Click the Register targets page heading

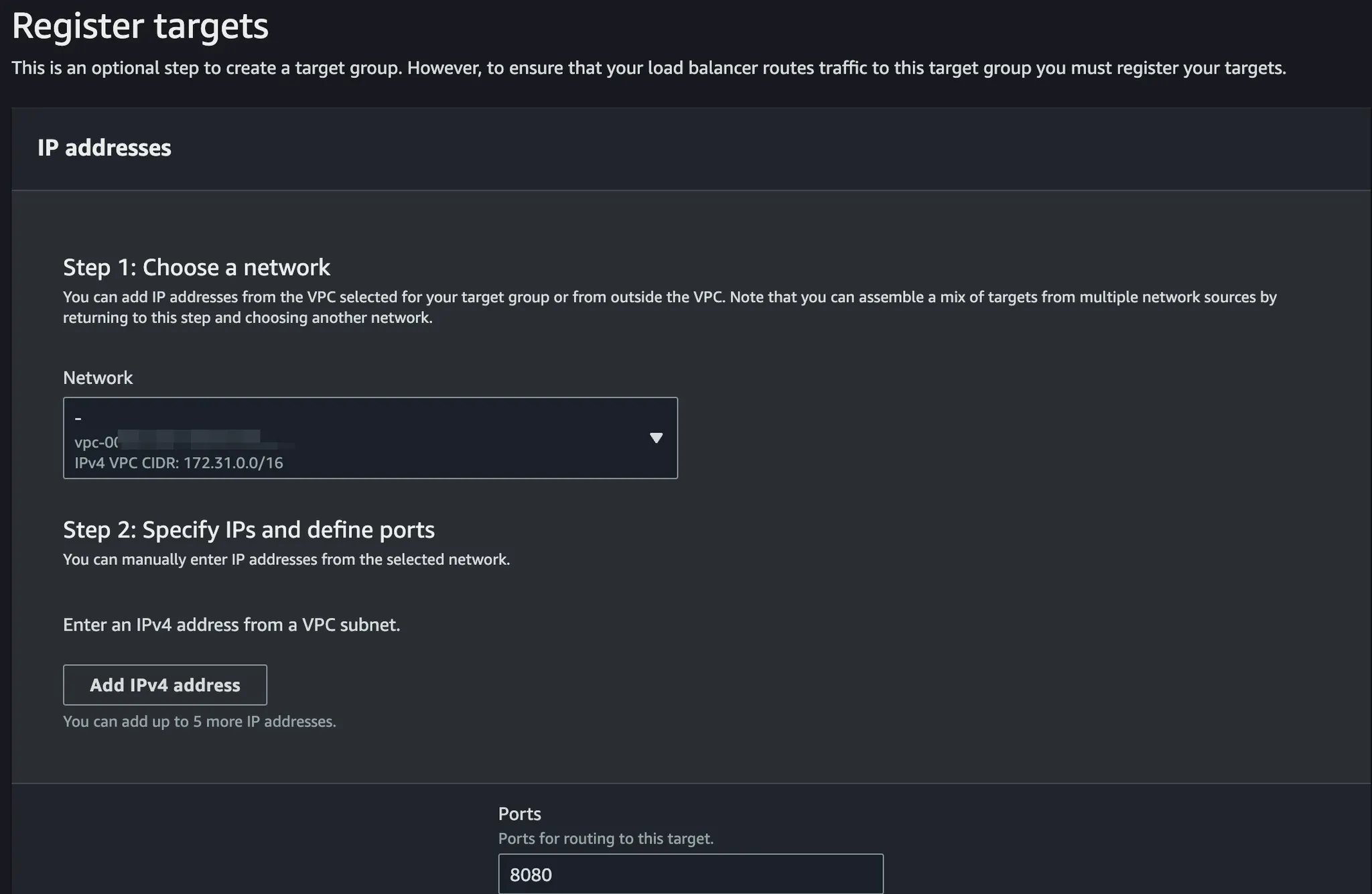140,26
